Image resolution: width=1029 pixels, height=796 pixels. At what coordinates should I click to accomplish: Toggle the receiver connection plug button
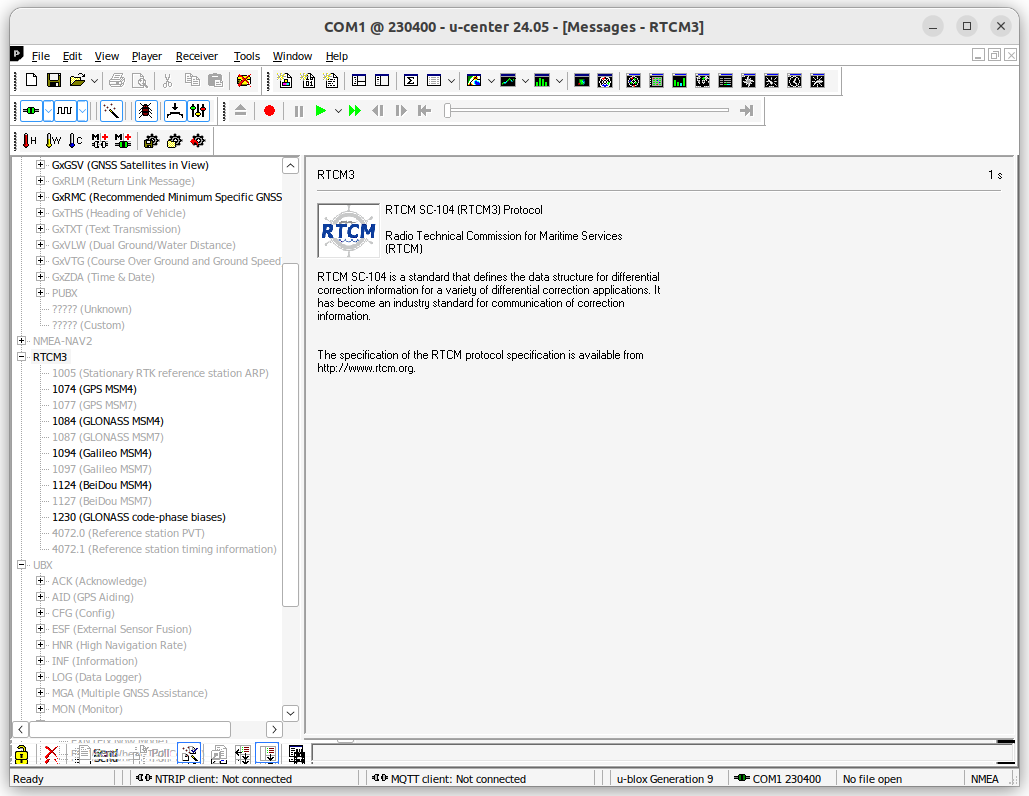(x=31, y=111)
